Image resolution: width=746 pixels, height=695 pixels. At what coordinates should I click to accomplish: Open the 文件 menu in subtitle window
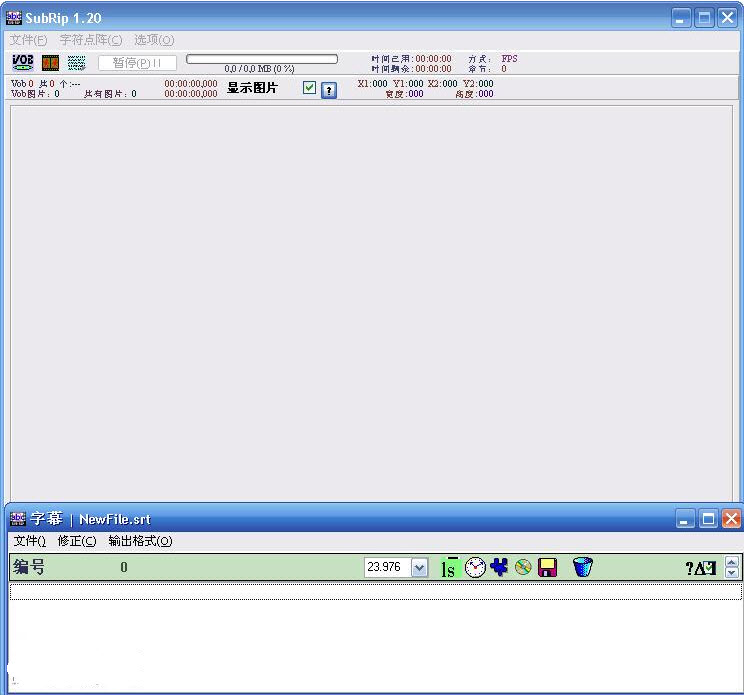[29, 541]
